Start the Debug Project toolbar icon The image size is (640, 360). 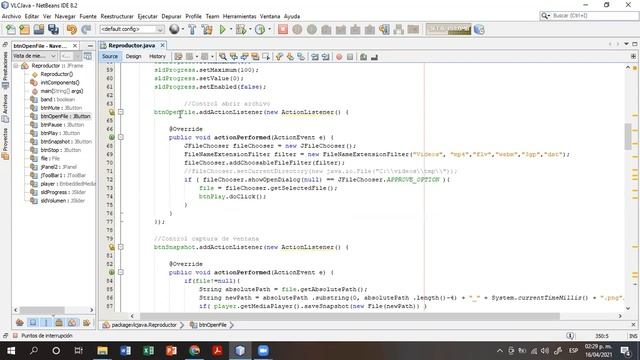point(241,29)
